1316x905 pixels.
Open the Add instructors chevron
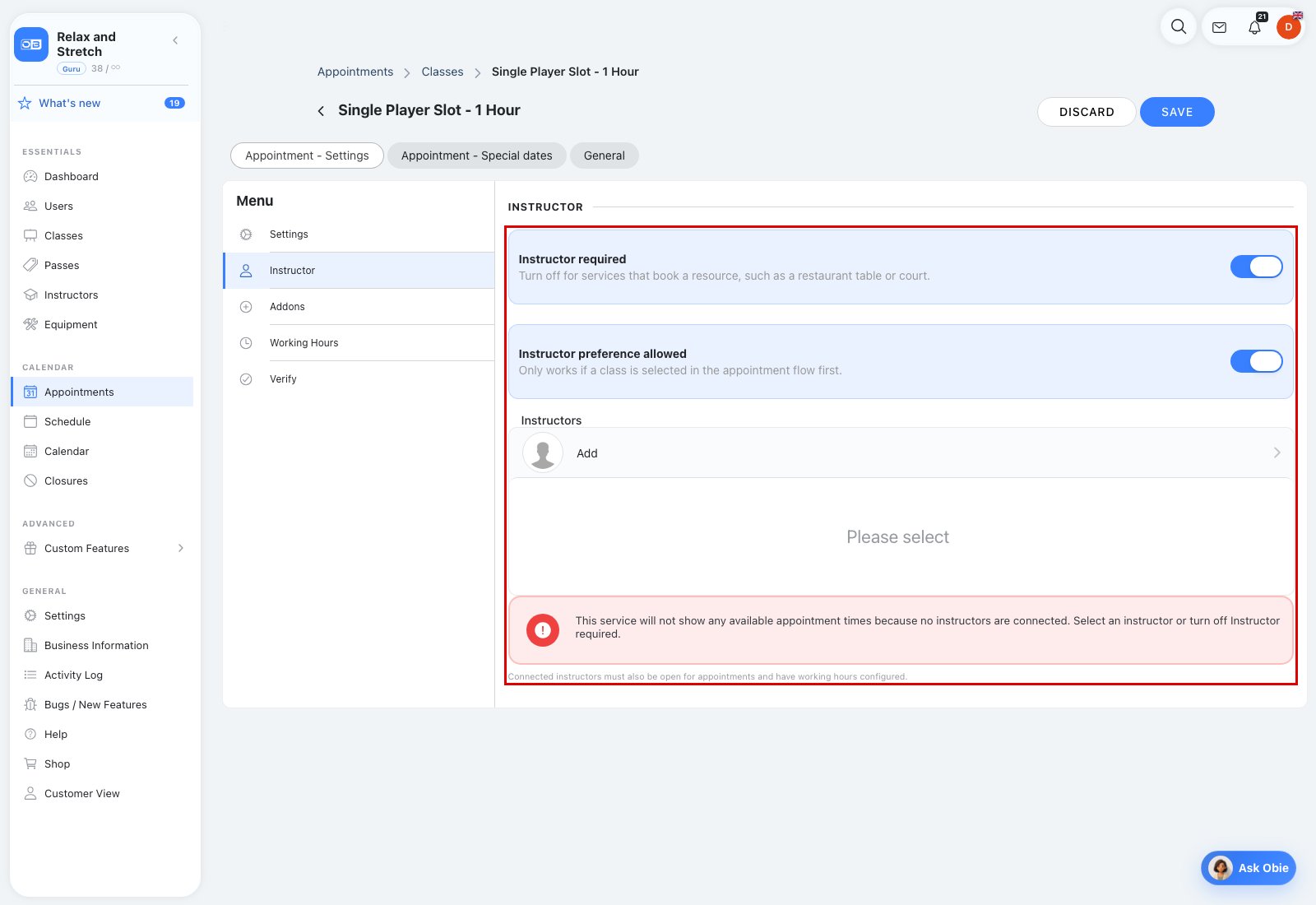click(x=1277, y=452)
